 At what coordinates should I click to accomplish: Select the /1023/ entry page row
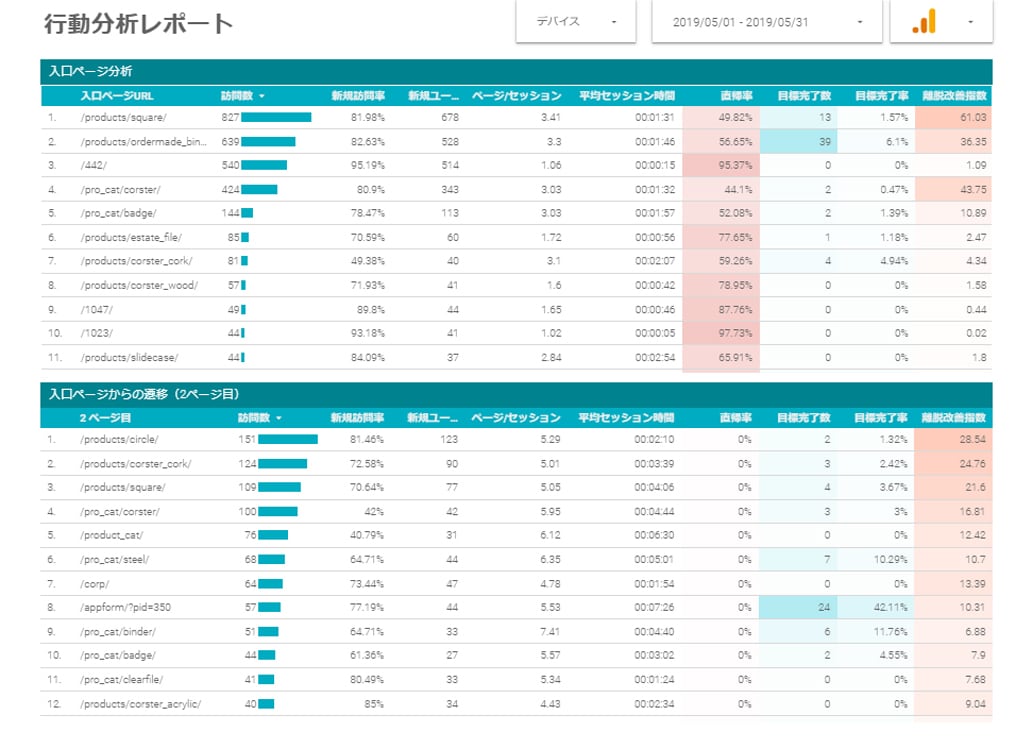coord(515,333)
